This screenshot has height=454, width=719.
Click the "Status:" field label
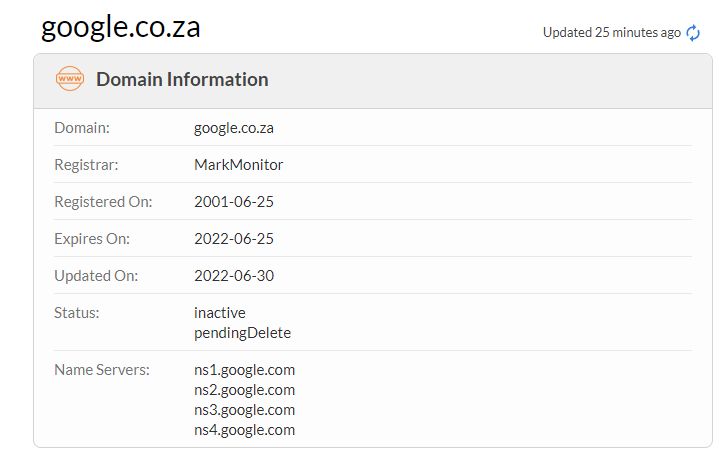tap(77, 313)
